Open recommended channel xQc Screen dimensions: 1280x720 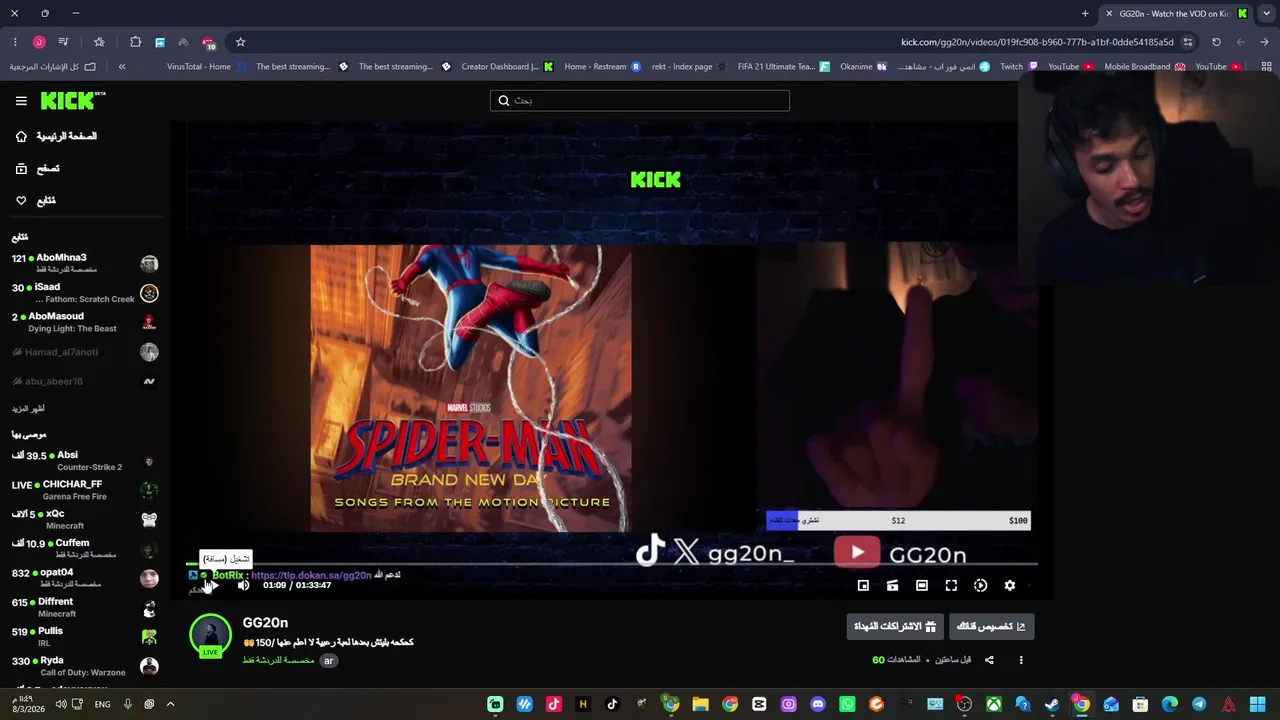pos(84,520)
